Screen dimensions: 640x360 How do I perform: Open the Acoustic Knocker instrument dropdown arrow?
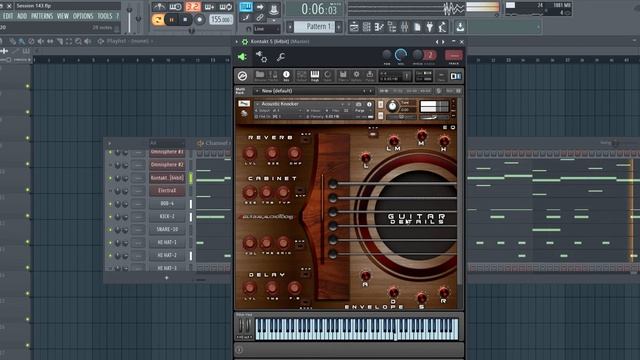[258, 104]
